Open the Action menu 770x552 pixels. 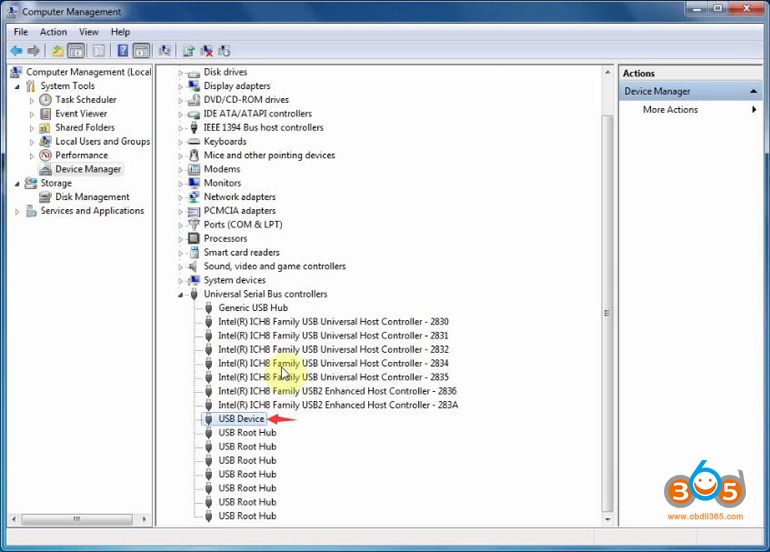pyautogui.click(x=53, y=32)
